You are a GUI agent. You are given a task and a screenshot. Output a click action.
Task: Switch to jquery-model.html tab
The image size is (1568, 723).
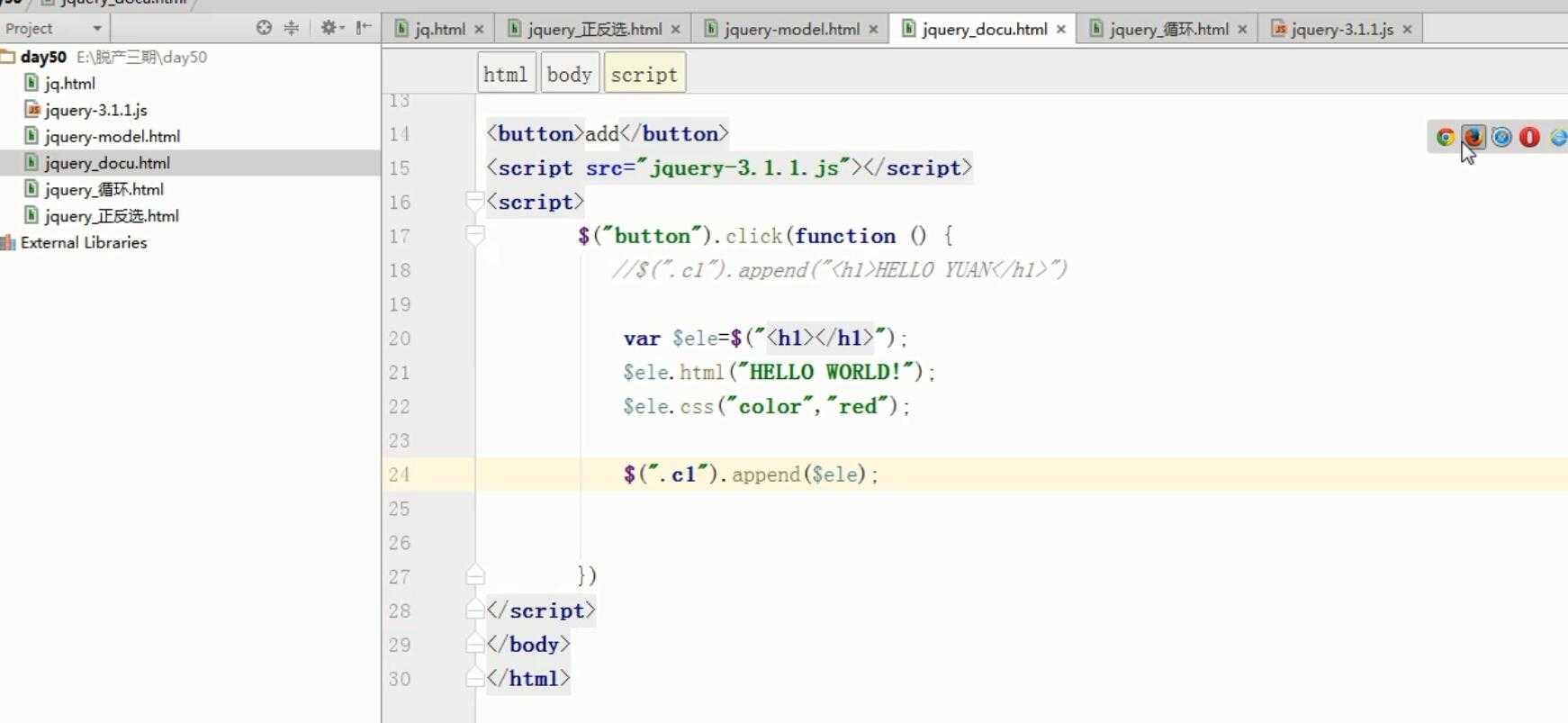(x=791, y=29)
